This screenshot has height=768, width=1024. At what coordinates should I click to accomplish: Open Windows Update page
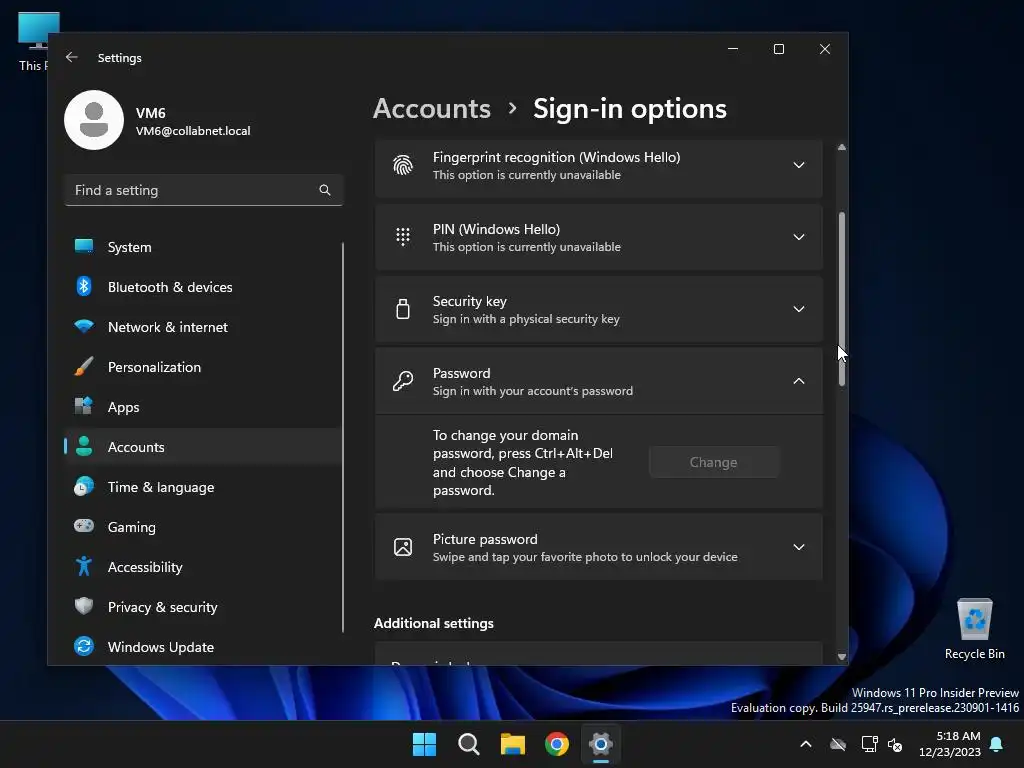[x=203, y=647]
